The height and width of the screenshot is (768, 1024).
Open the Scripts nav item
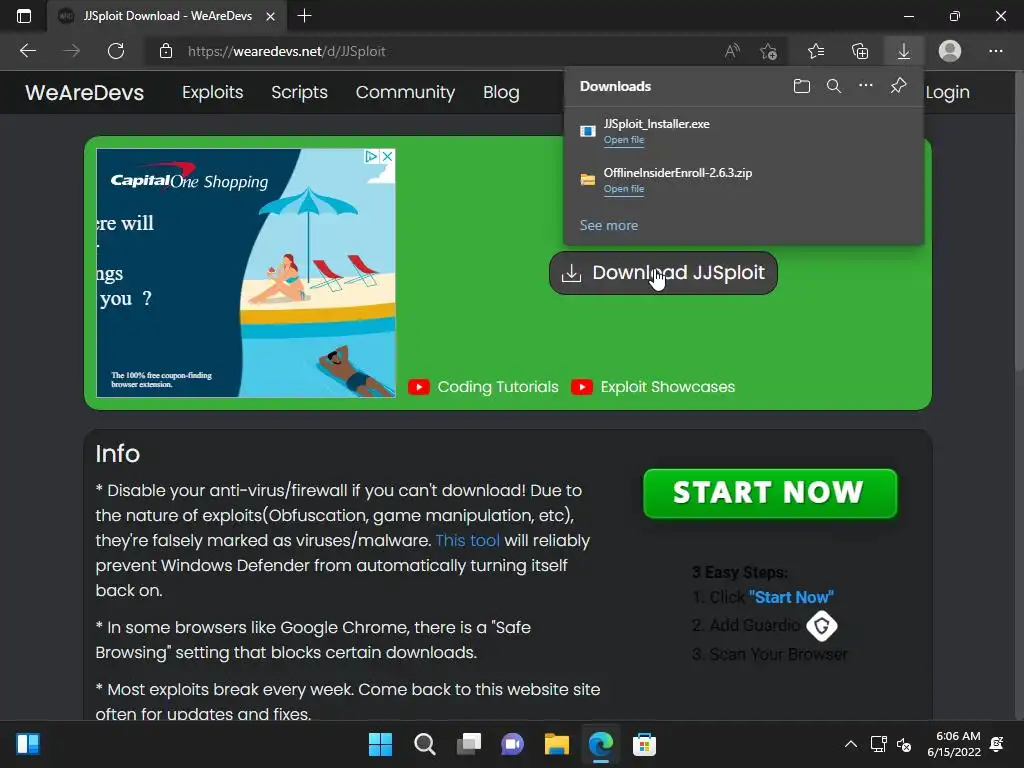(x=300, y=92)
